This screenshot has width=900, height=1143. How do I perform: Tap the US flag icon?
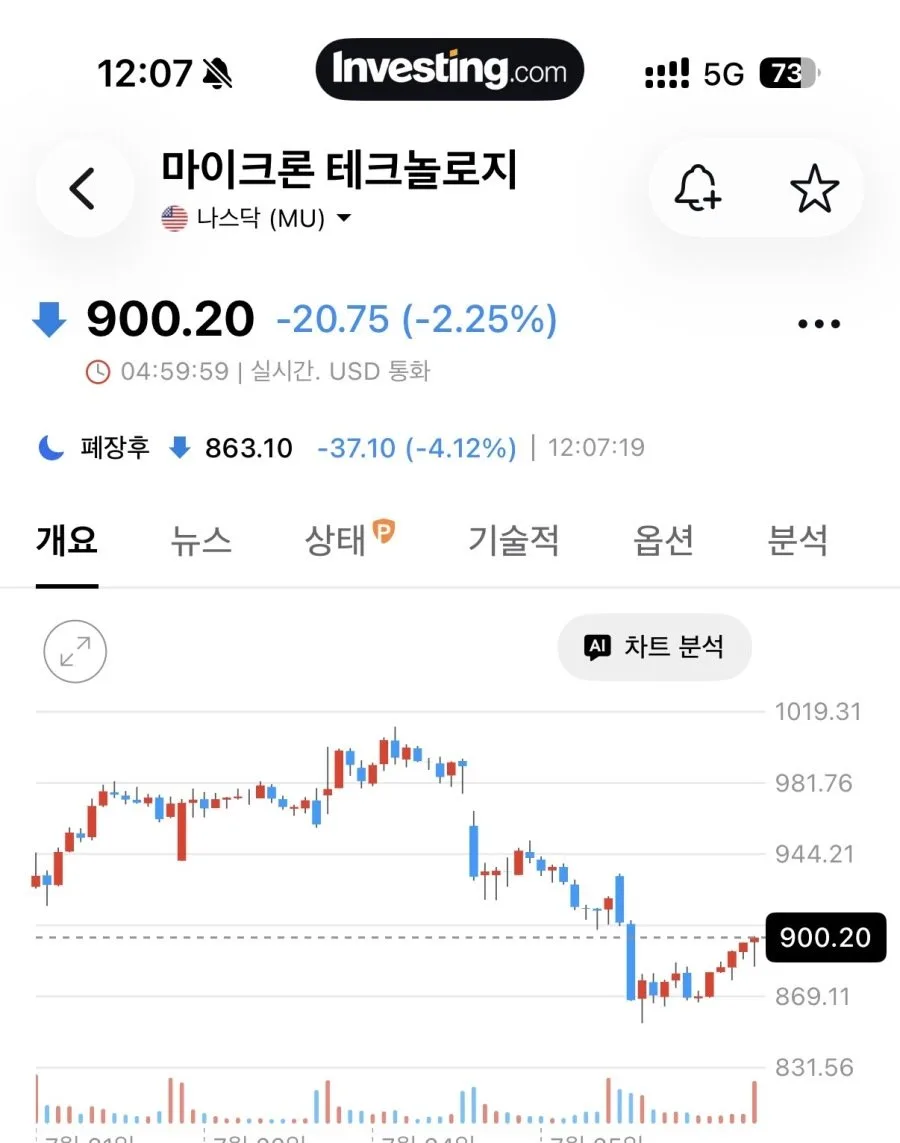point(174,218)
